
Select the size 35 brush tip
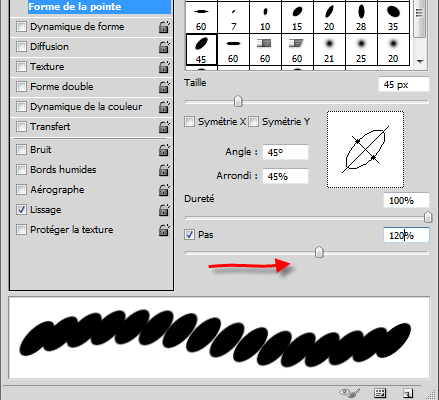click(x=393, y=18)
